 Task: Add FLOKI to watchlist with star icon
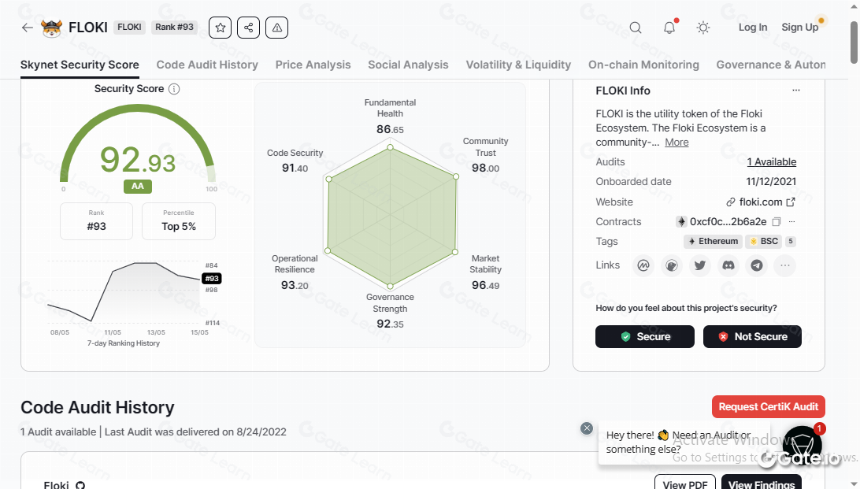(x=220, y=27)
